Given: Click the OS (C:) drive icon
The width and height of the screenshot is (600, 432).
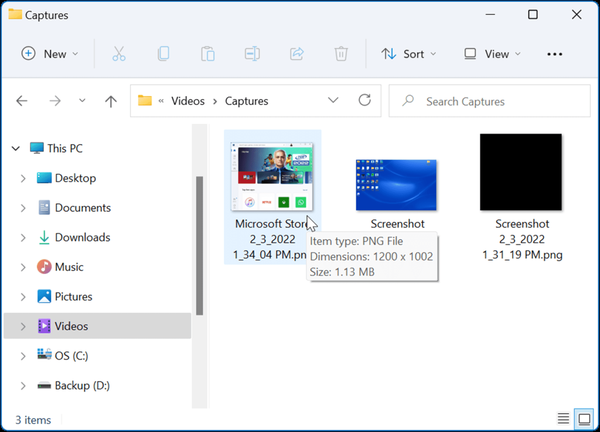Looking at the screenshot, I should point(44,355).
